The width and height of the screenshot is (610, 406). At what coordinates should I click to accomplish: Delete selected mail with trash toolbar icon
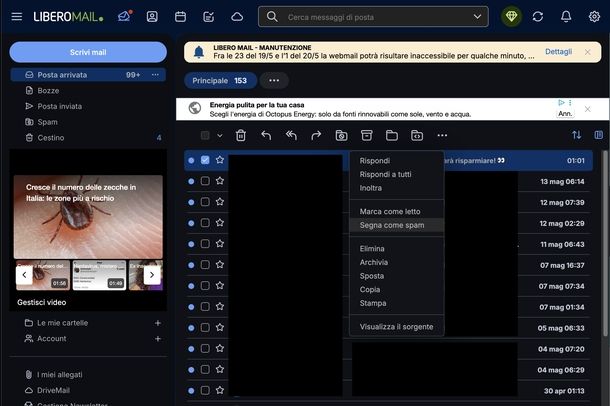pyautogui.click(x=241, y=135)
